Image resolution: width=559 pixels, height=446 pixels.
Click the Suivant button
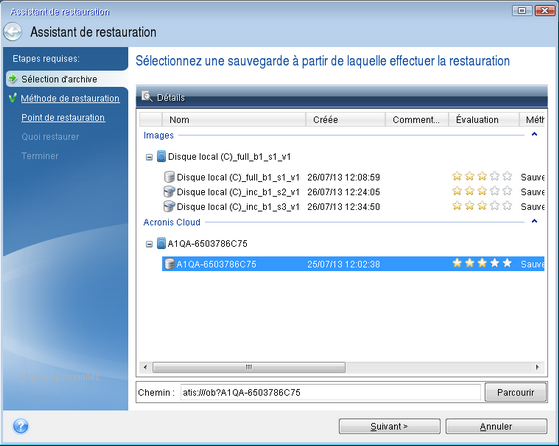[389, 426]
